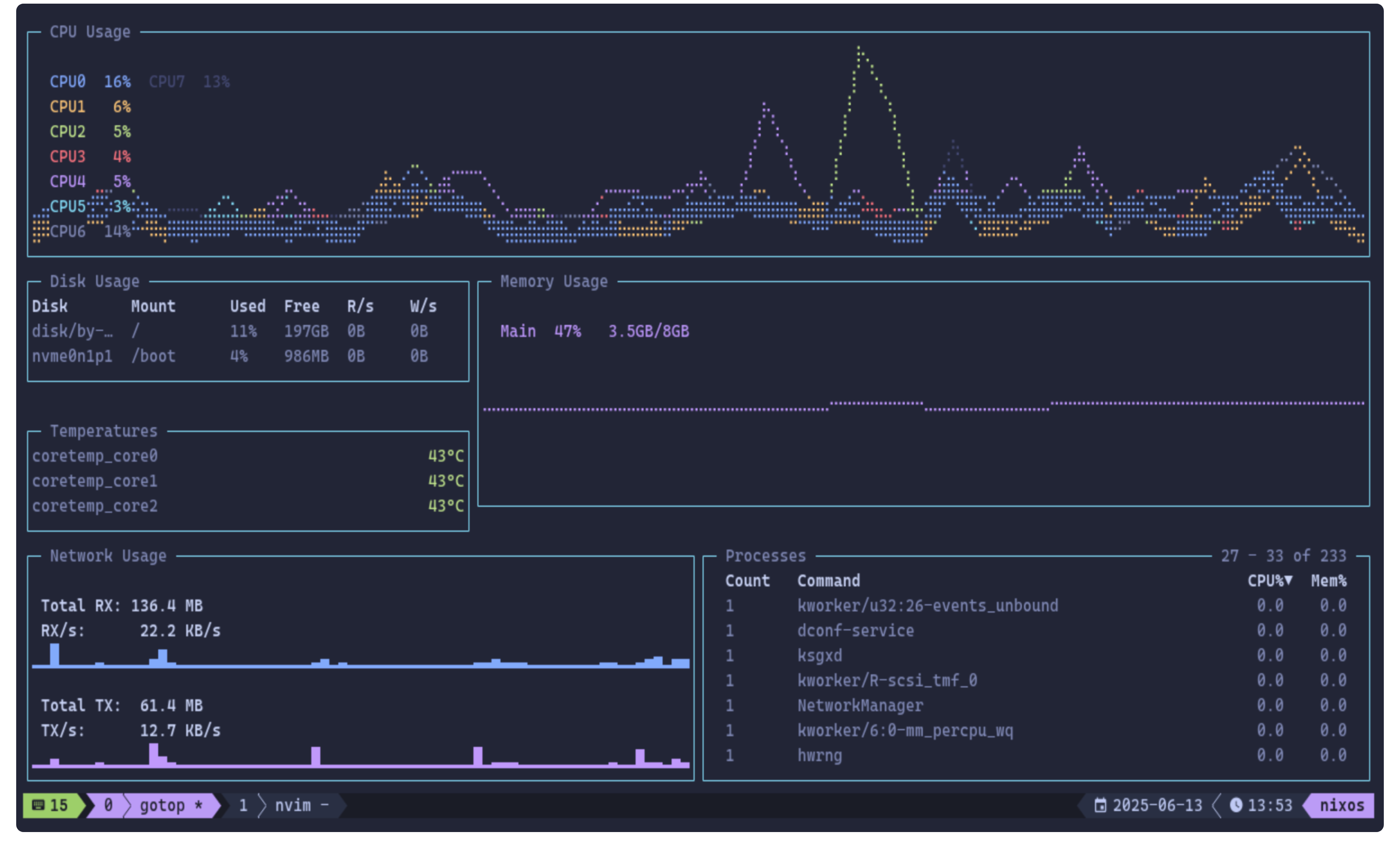Select the CPU2 5% legend entry
Screen dimensions: 1400x860
[x=90, y=131]
